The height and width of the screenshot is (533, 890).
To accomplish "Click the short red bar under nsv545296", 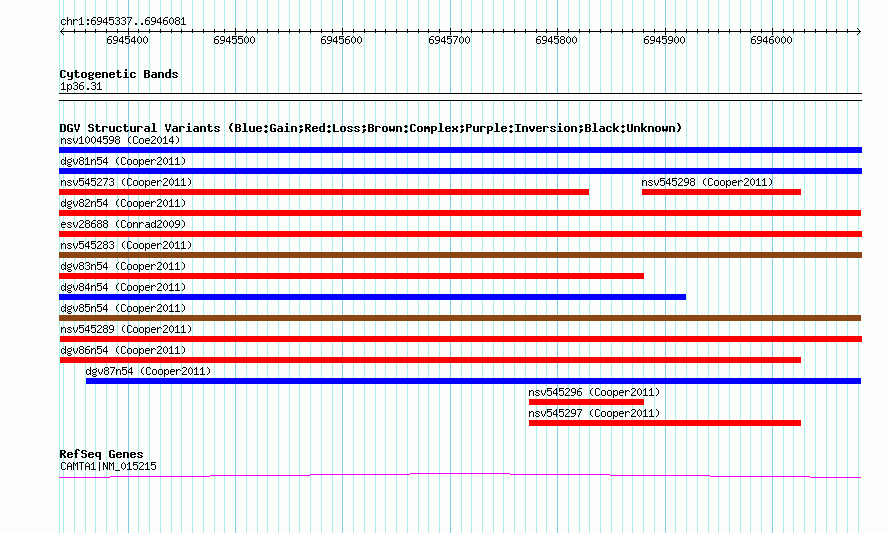I will (586, 402).
